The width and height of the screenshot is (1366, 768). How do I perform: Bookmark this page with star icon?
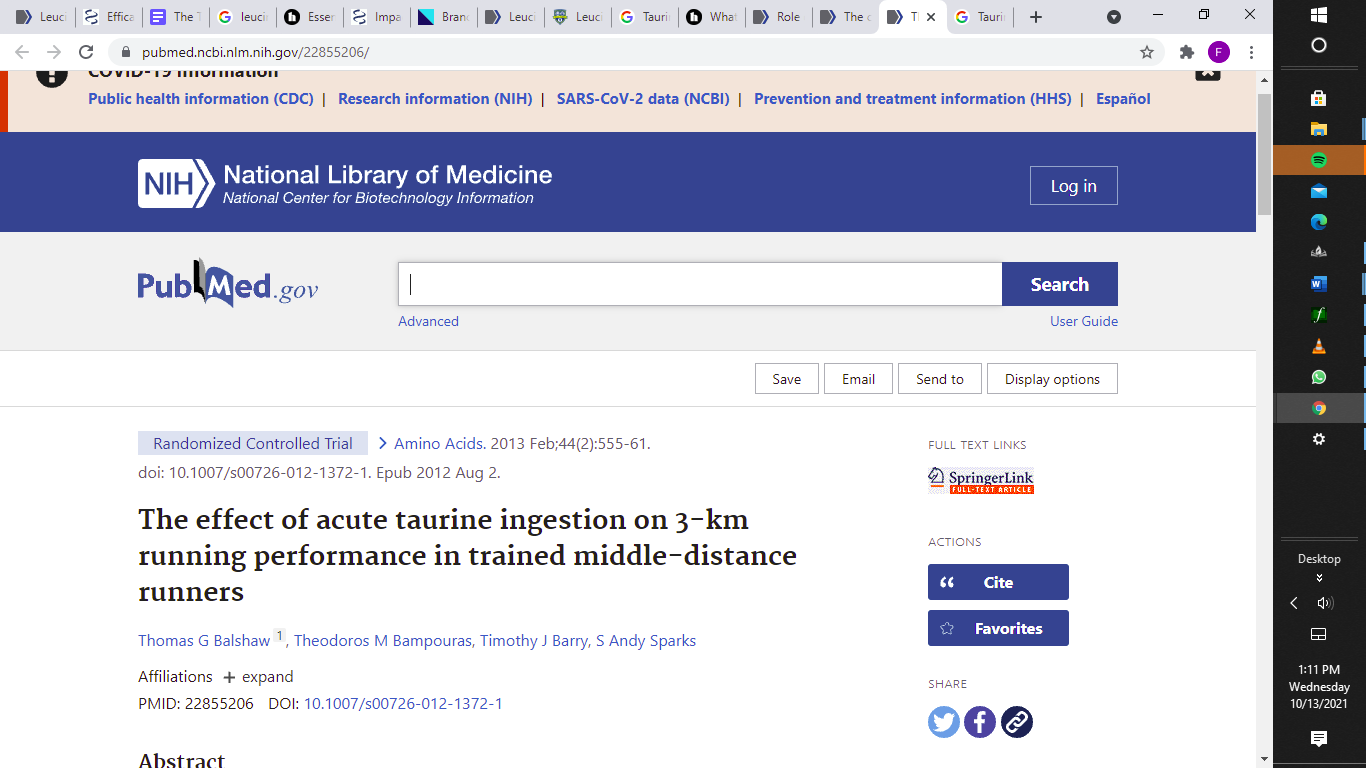click(x=1147, y=52)
